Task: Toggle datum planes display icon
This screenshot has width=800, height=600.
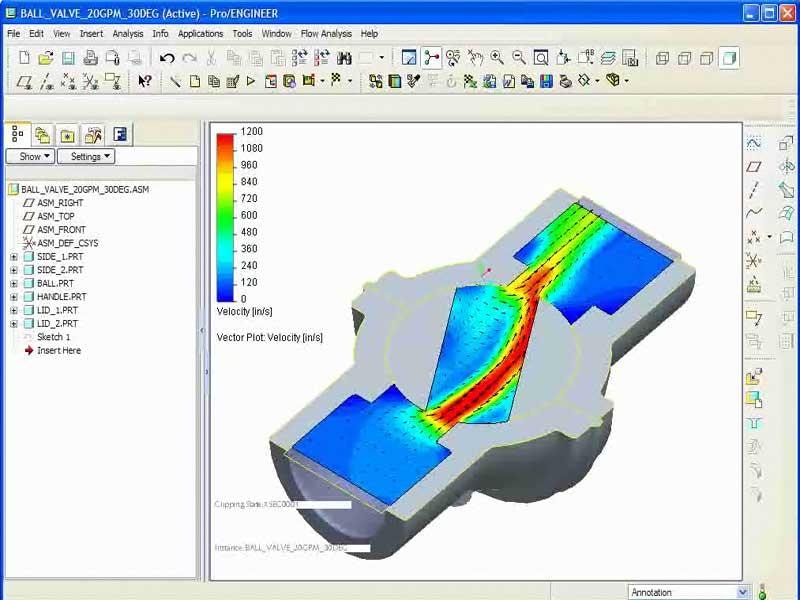Action: [24, 81]
